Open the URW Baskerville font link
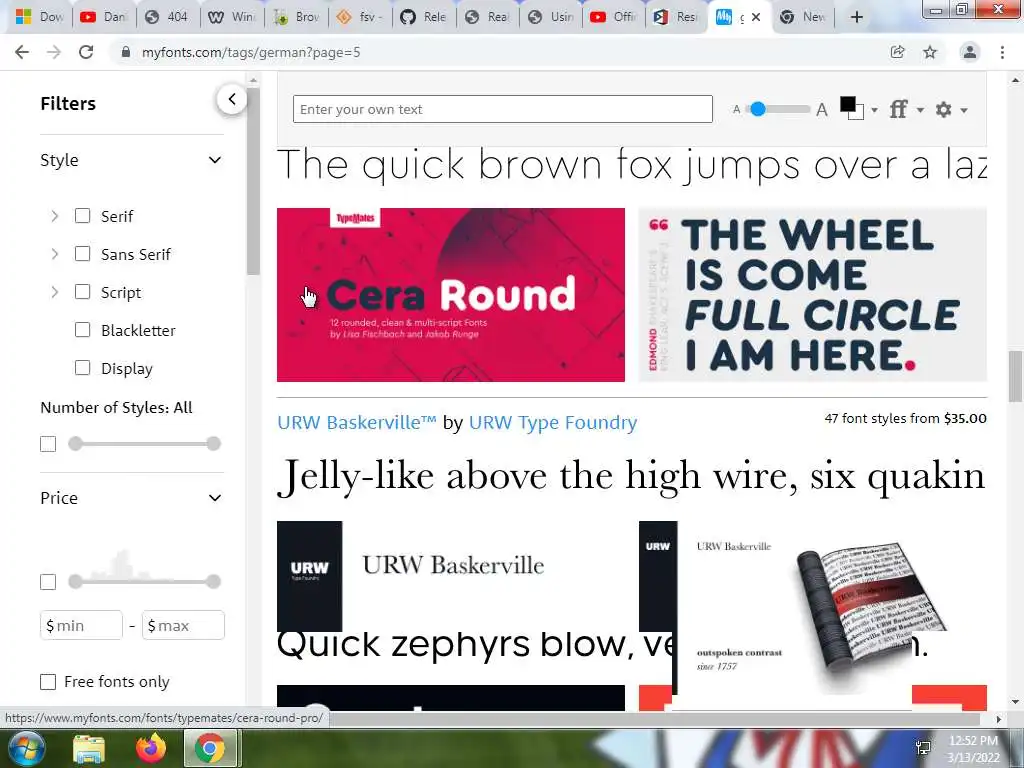Viewport: 1024px width, 768px height. click(x=357, y=423)
